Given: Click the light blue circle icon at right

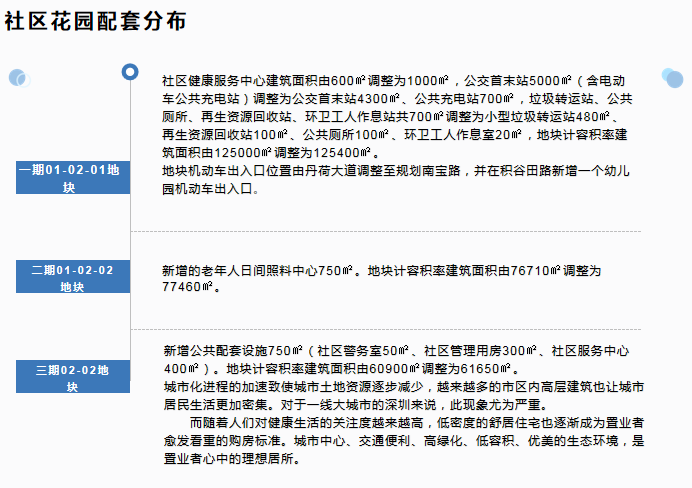Looking at the screenshot, I should coord(672,77).
